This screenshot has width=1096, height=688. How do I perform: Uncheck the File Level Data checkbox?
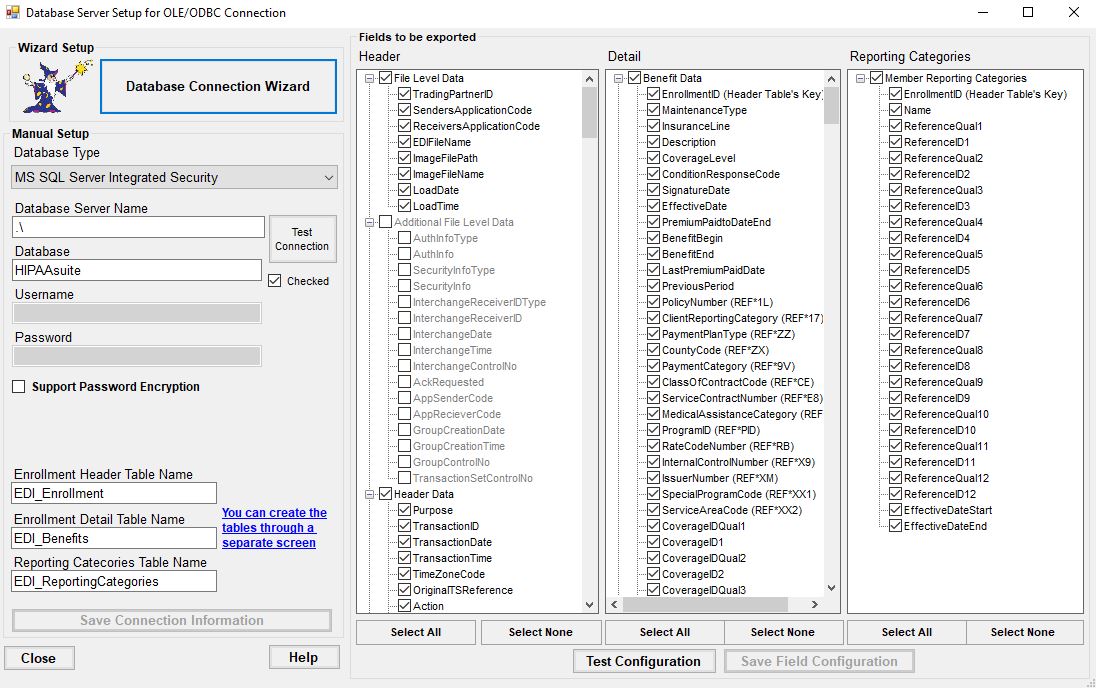point(385,78)
